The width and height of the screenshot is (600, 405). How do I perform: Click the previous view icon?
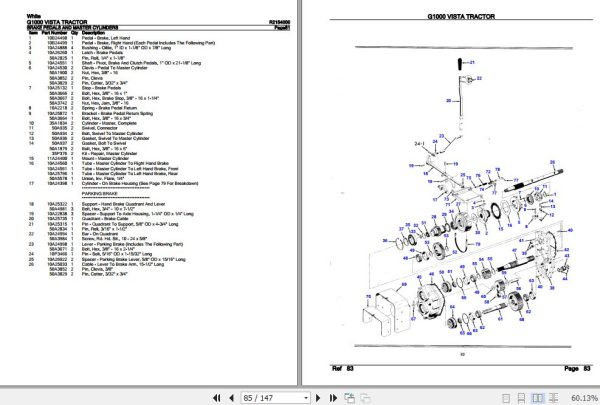click(x=349, y=398)
